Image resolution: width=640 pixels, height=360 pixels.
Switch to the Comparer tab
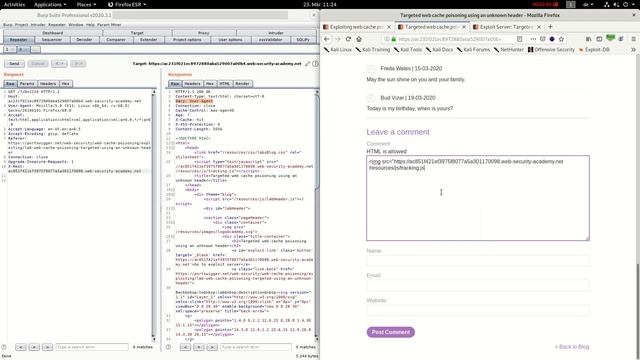(x=116, y=40)
